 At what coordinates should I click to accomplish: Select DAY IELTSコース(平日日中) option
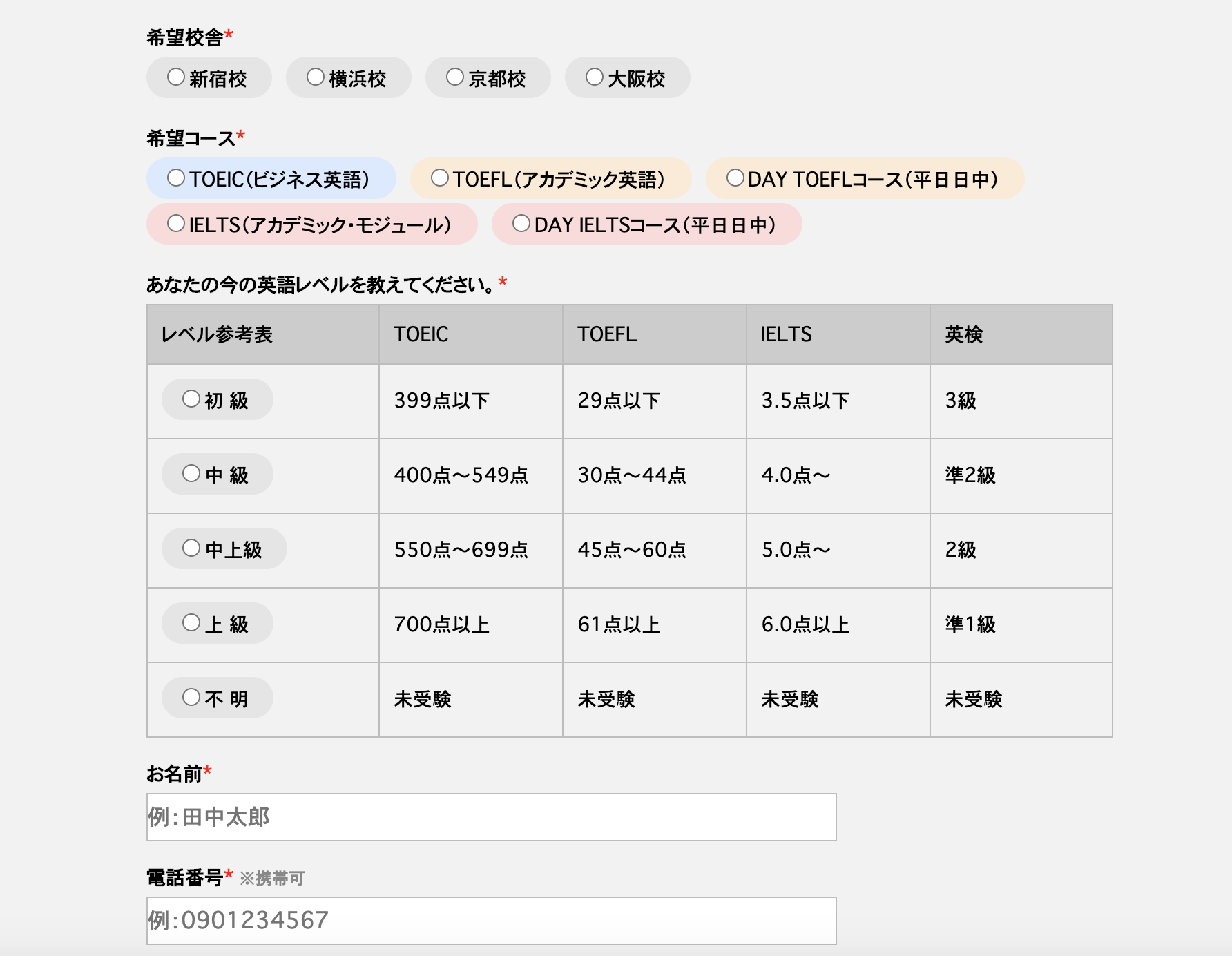pos(521,224)
